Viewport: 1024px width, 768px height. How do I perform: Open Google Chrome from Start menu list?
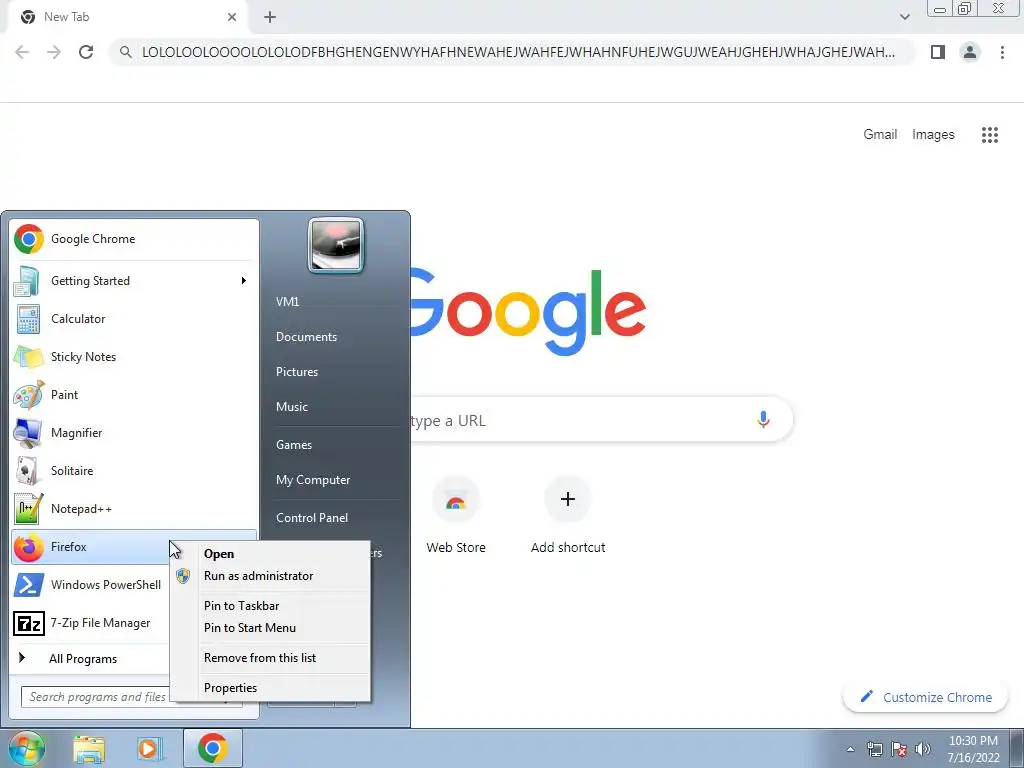point(133,239)
